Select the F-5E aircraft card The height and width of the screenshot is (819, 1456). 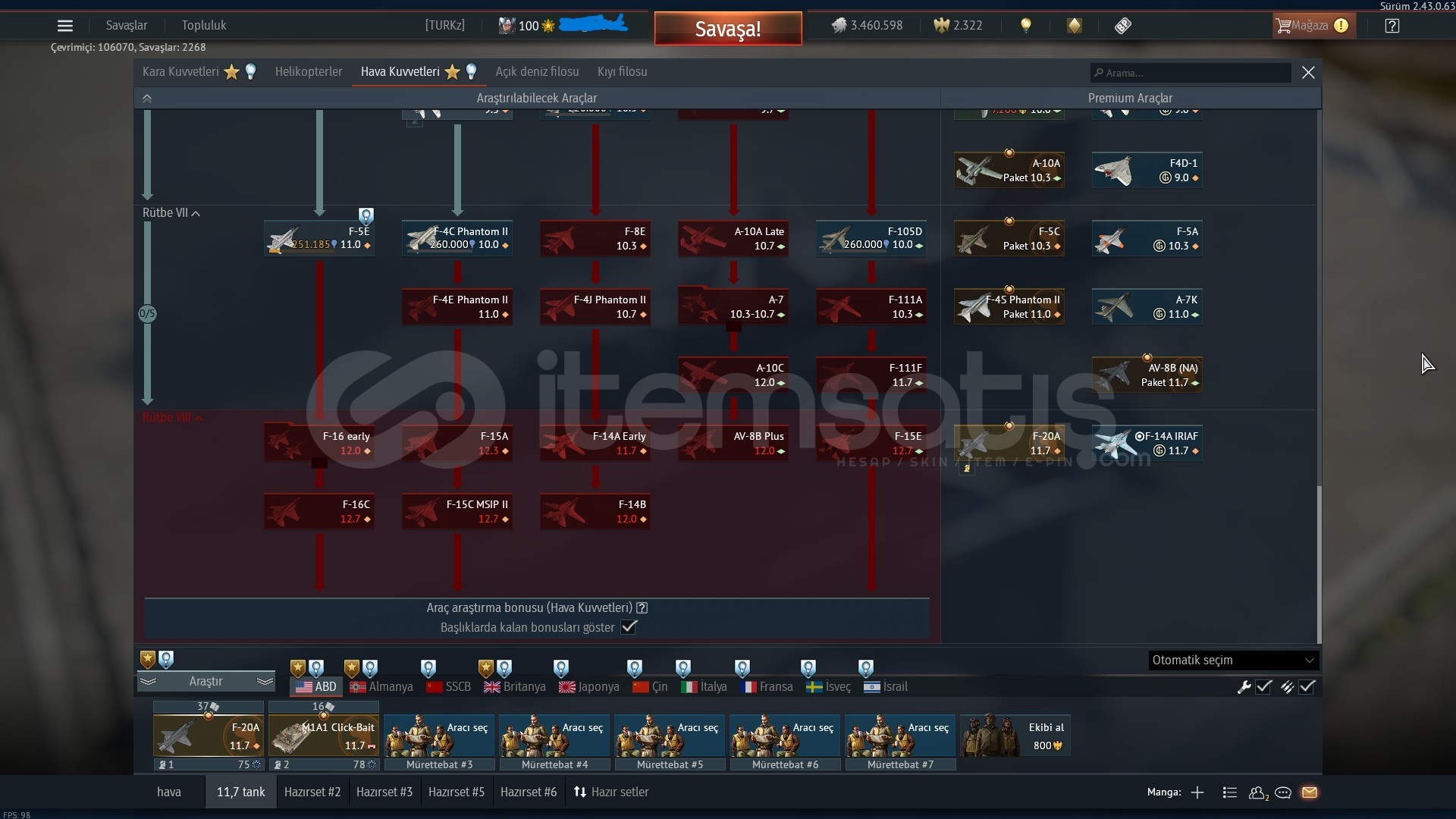[x=319, y=238]
